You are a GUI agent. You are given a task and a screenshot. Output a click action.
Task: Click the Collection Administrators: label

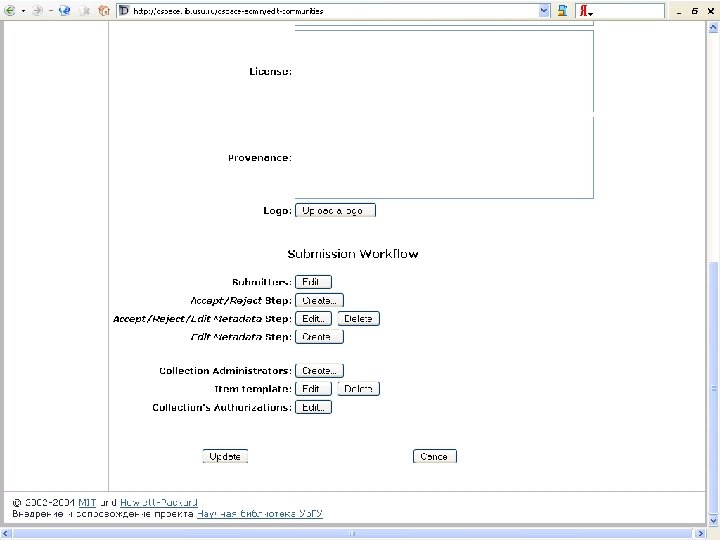[225, 371]
